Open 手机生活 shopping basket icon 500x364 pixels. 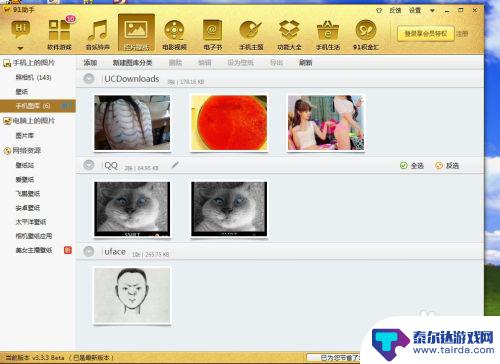tap(328, 34)
